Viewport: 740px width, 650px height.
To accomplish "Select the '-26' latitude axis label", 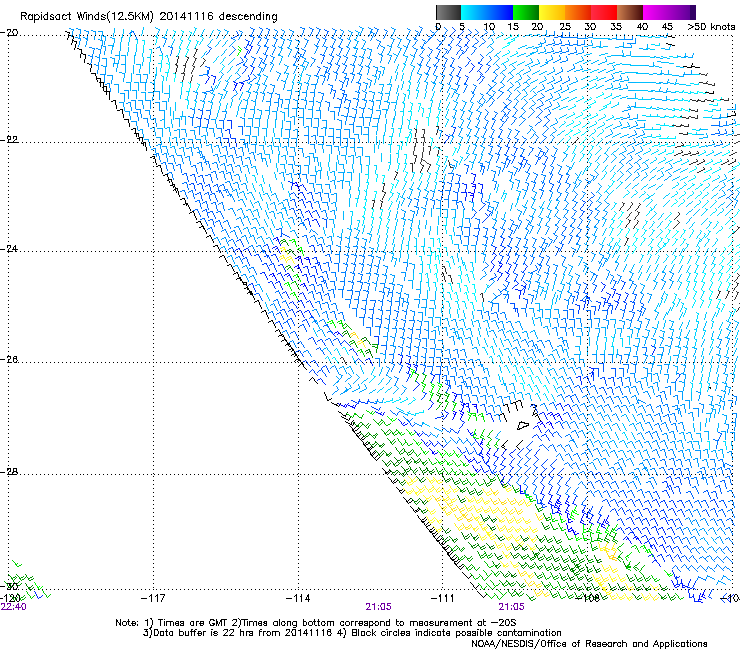I will click(x=9, y=360).
